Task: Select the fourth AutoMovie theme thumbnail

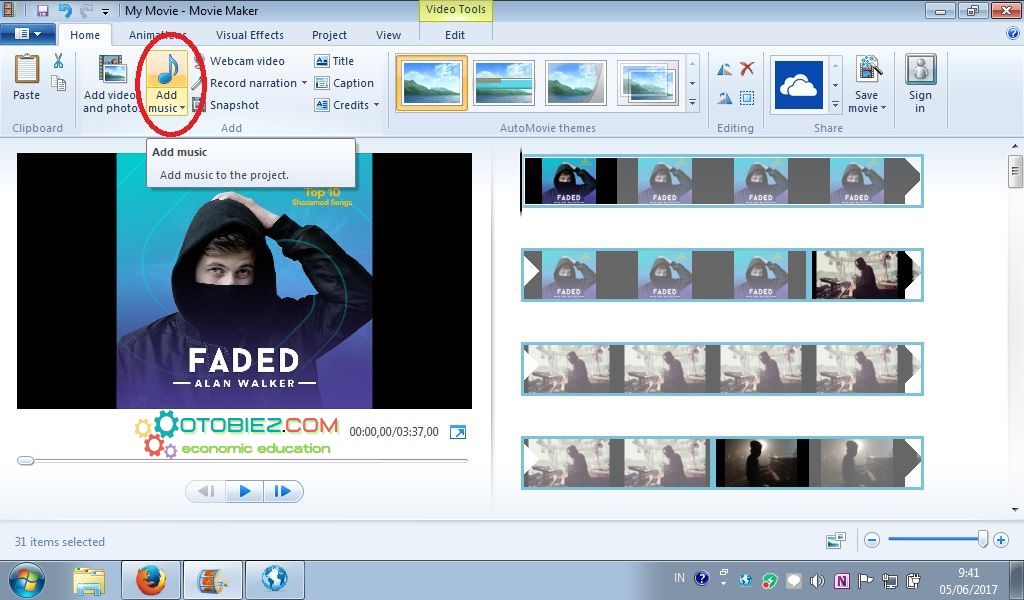Action: (x=648, y=83)
